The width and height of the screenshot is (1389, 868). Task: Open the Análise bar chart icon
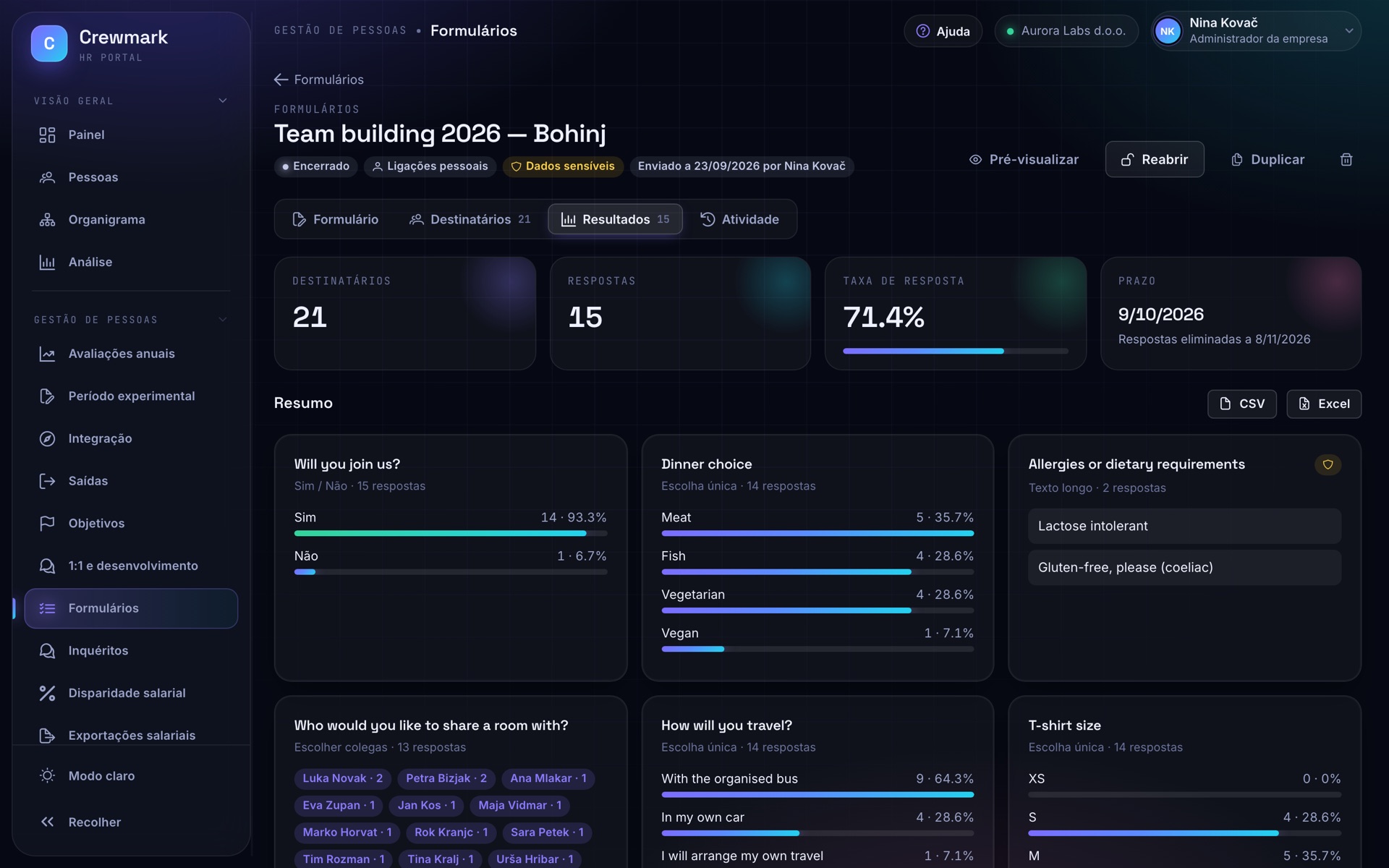click(x=47, y=262)
